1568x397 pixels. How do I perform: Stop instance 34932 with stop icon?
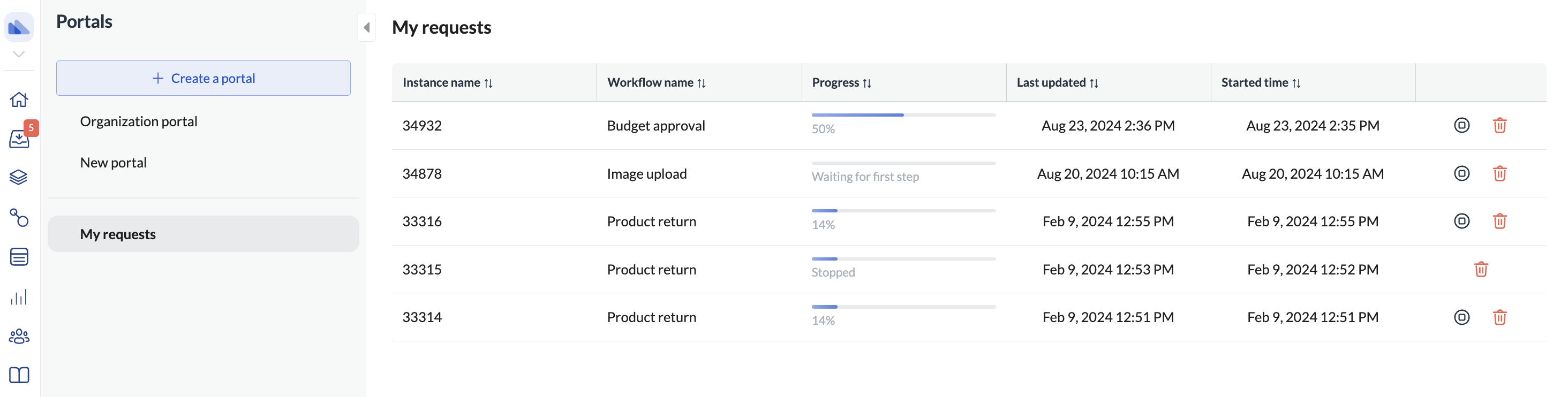[1461, 125]
